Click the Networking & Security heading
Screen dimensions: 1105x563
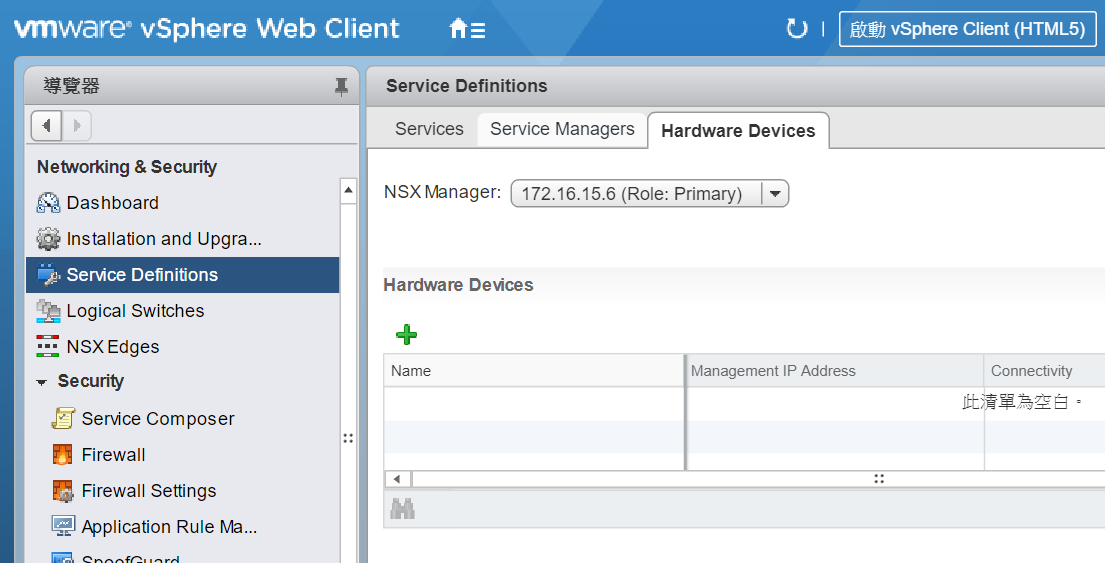click(127, 167)
